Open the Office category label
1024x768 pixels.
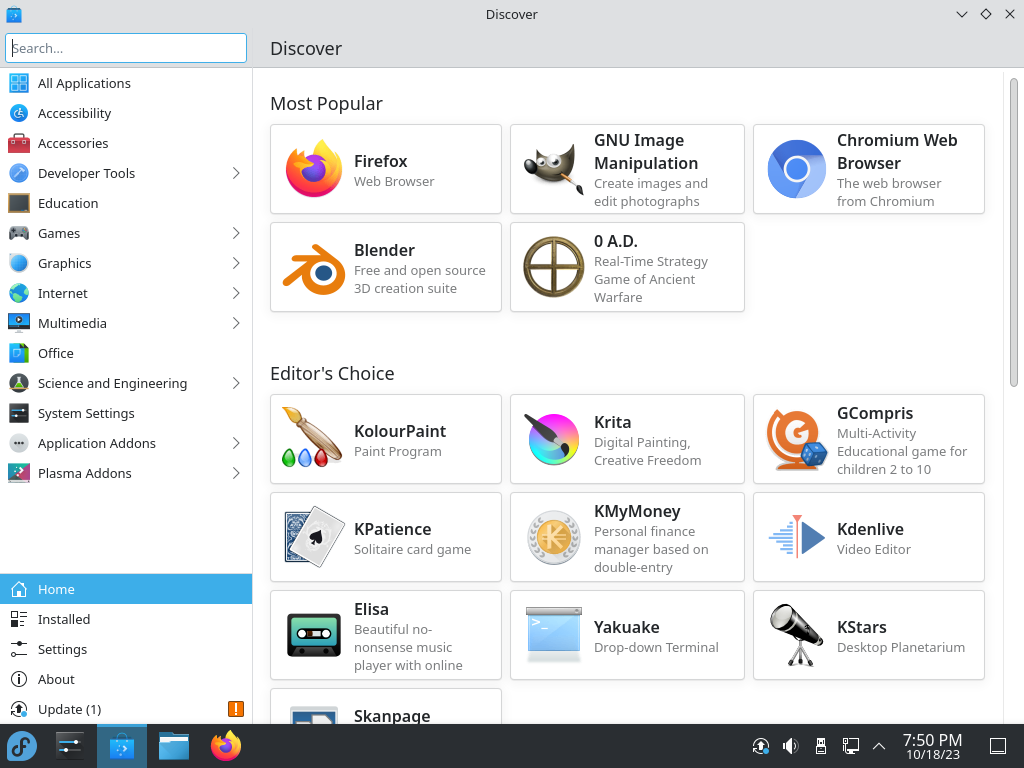pyautogui.click(x=56, y=353)
